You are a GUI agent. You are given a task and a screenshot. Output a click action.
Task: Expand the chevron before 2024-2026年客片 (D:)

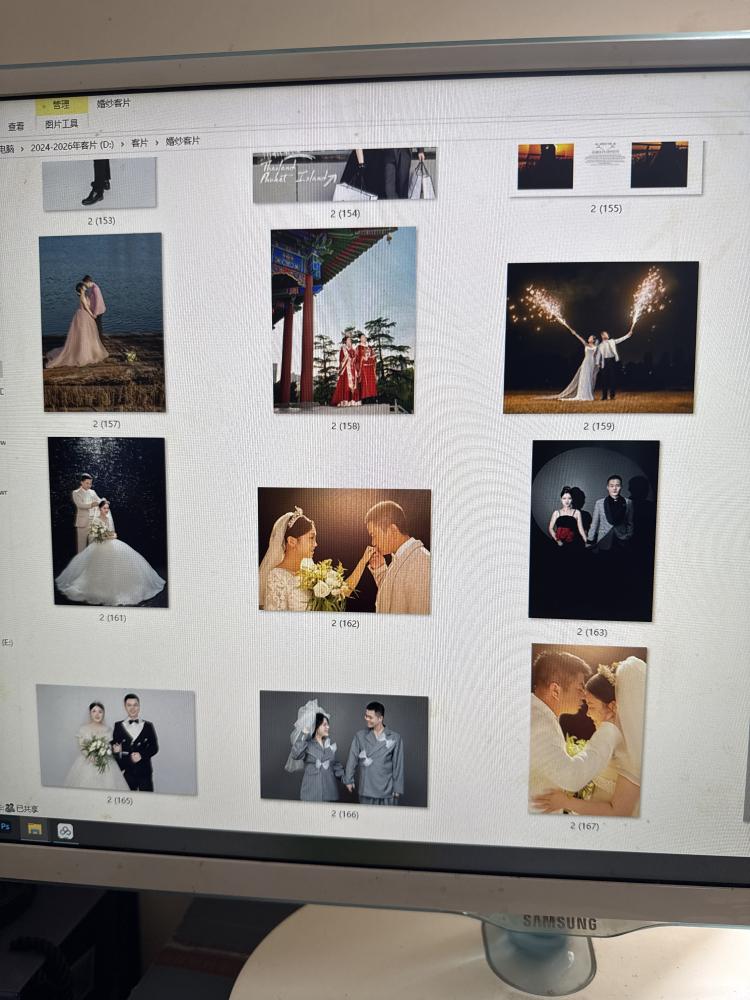tap(22, 148)
